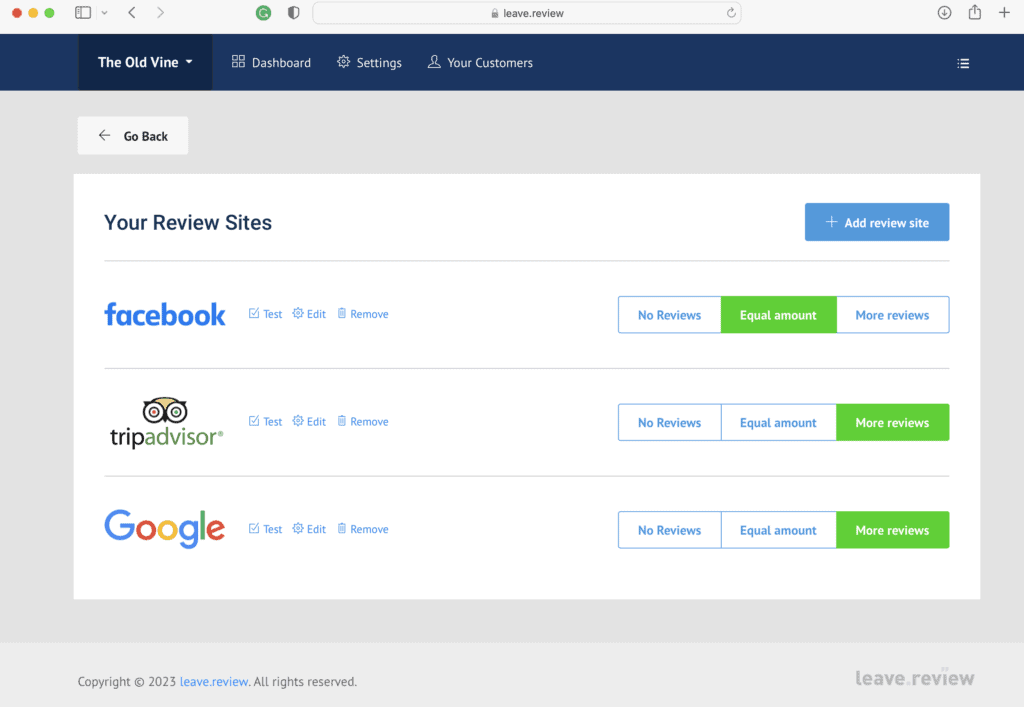The width and height of the screenshot is (1024, 707).
Task: Click the Grammarly extension icon in the toolbar
Action: [263, 13]
